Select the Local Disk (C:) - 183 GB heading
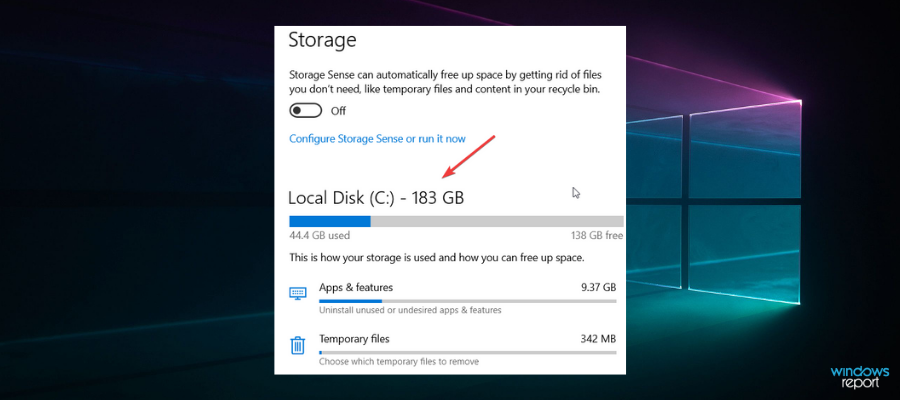Viewport: 900px width, 400px height. coord(376,198)
